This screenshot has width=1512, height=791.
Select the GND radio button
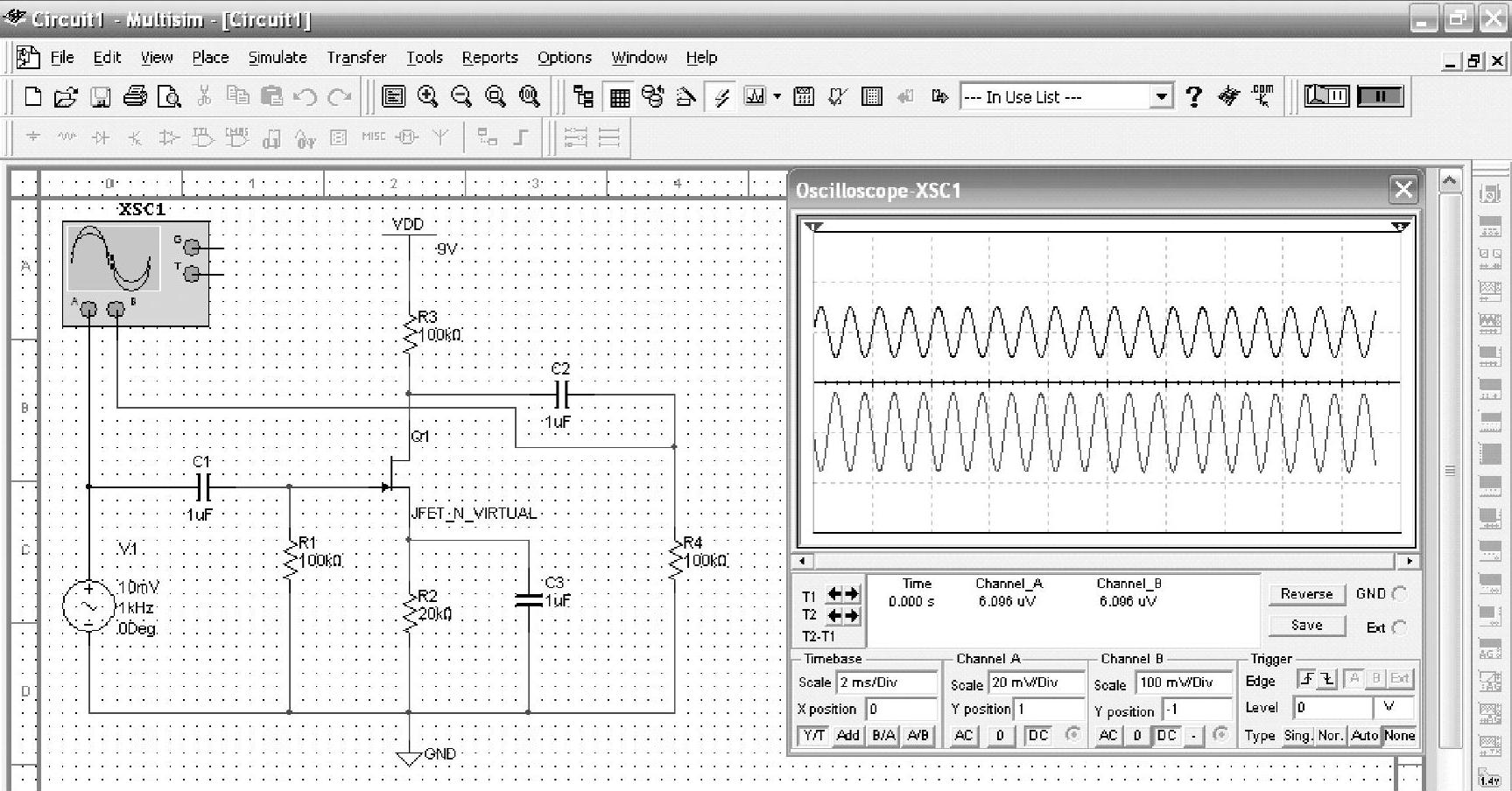click(x=1399, y=594)
